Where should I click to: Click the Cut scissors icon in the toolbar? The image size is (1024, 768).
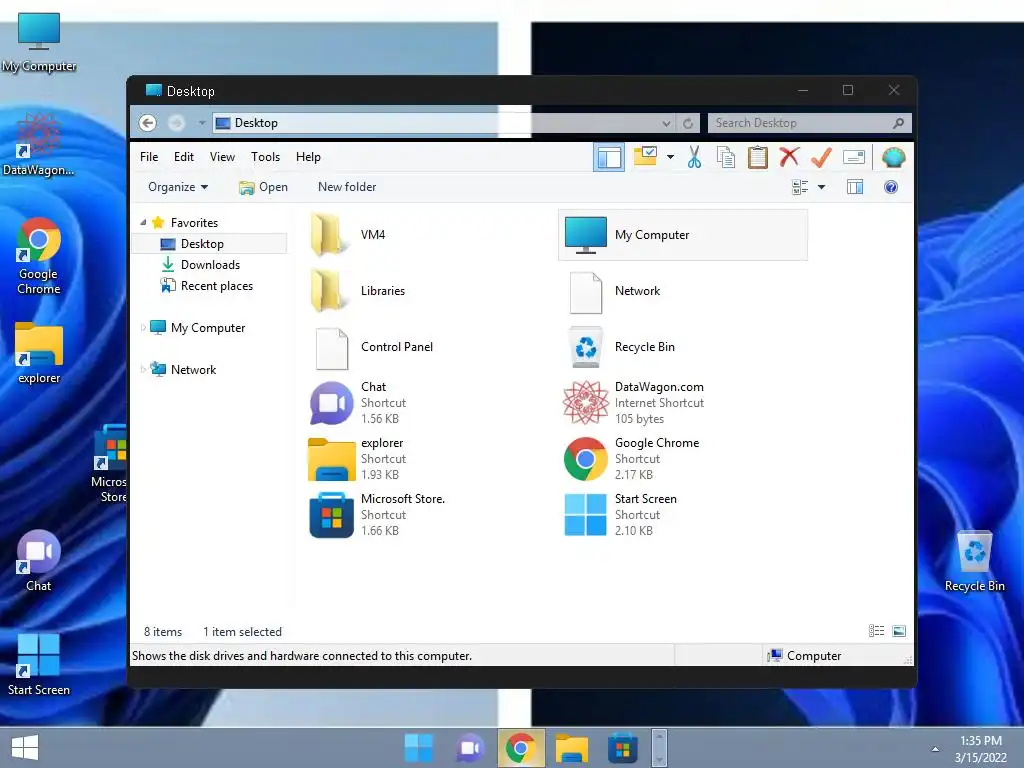(x=694, y=157)
